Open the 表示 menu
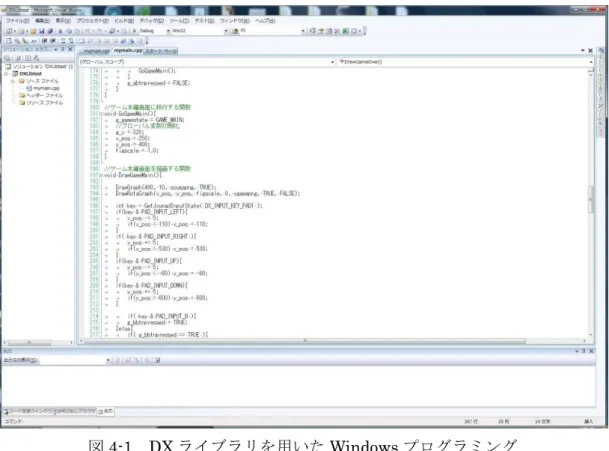This screenshot has width=609, height=451. [63, 21]
